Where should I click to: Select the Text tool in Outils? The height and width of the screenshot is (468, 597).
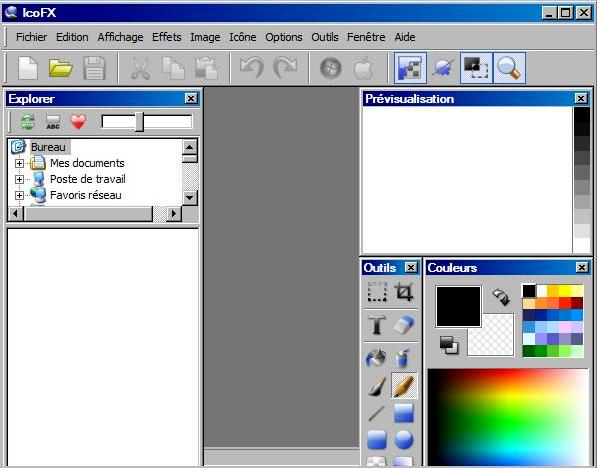tap(377, 325)
